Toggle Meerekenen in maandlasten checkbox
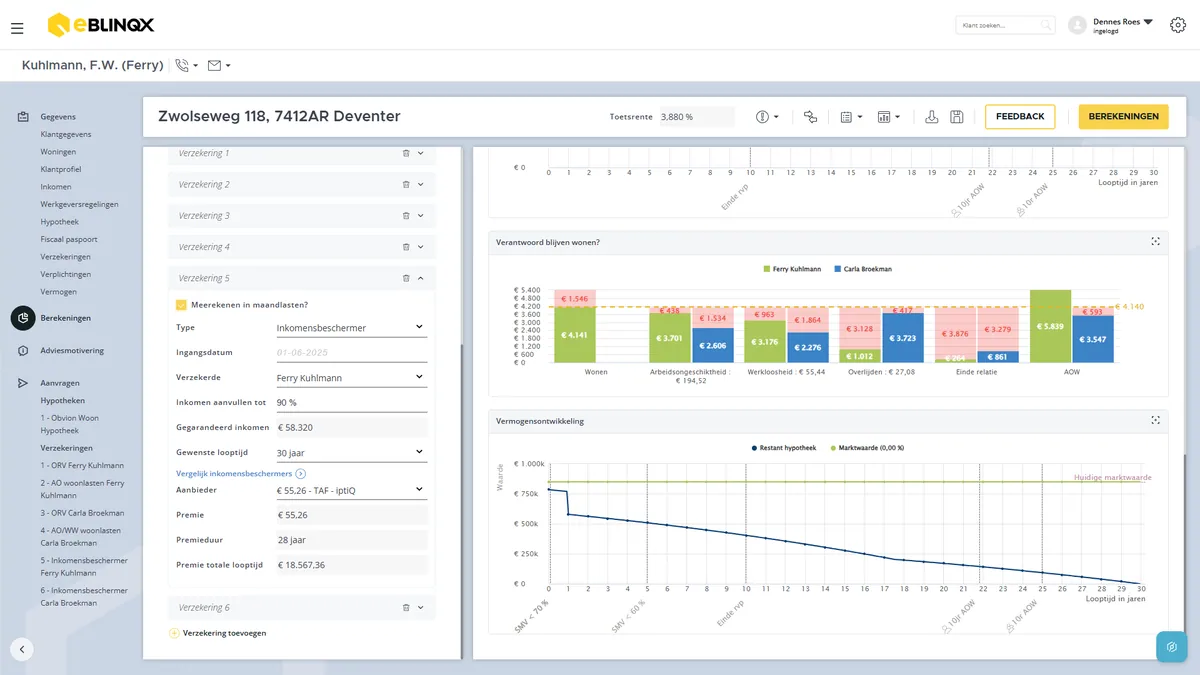The width and height of the screenshot is (1200, 675). 181,305
